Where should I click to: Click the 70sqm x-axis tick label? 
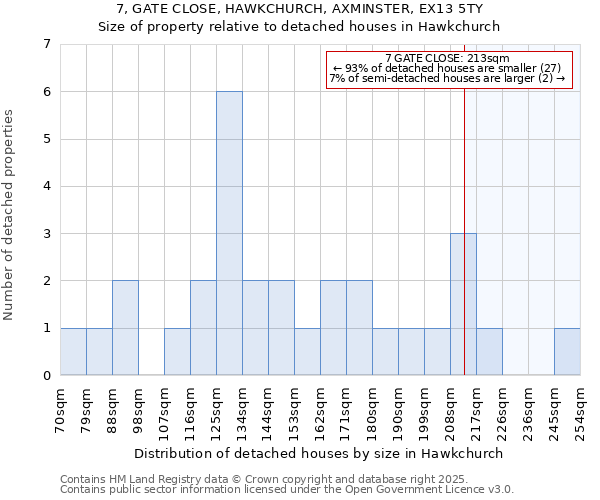tap(61, 410)
